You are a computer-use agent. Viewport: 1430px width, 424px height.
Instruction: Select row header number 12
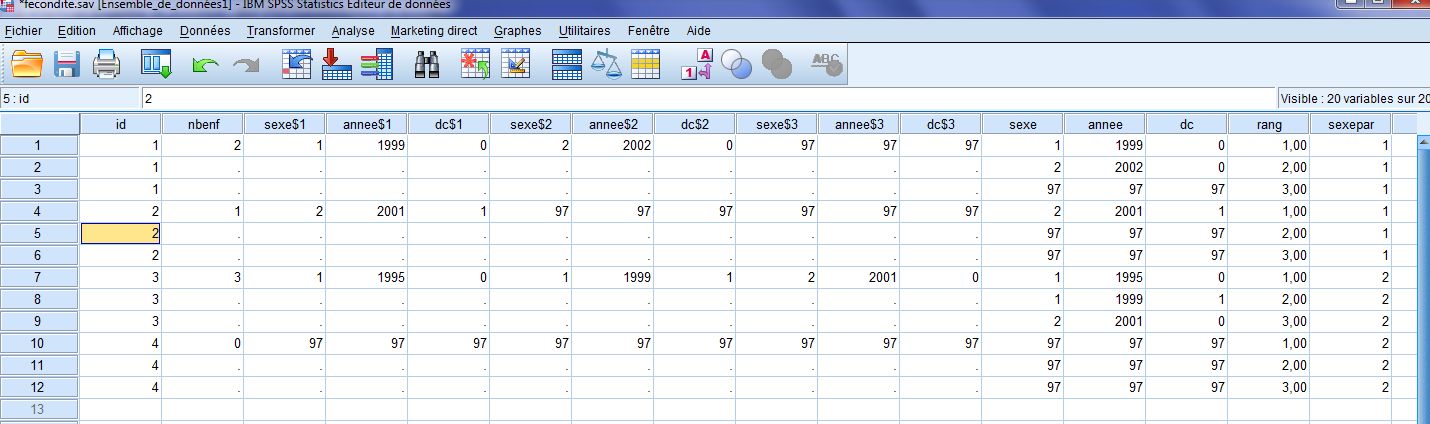(39, 387)
